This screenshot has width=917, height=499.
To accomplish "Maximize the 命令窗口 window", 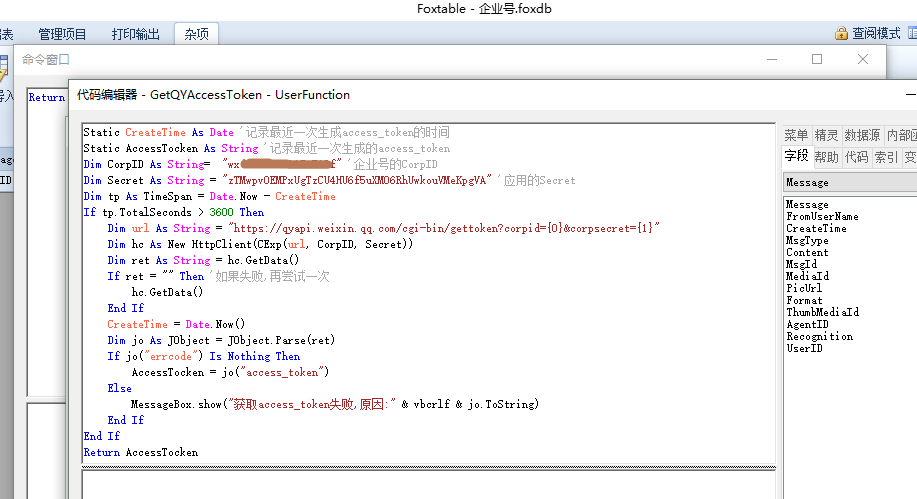I will 816,59.
